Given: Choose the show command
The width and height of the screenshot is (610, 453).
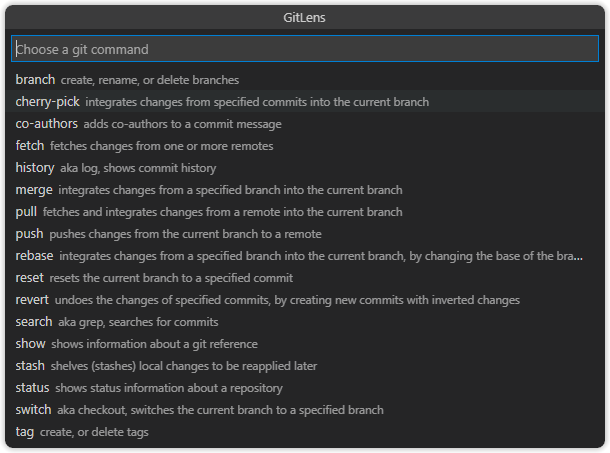Looking at the screenshot, I should pyautogui.click(x=305, y=344).
